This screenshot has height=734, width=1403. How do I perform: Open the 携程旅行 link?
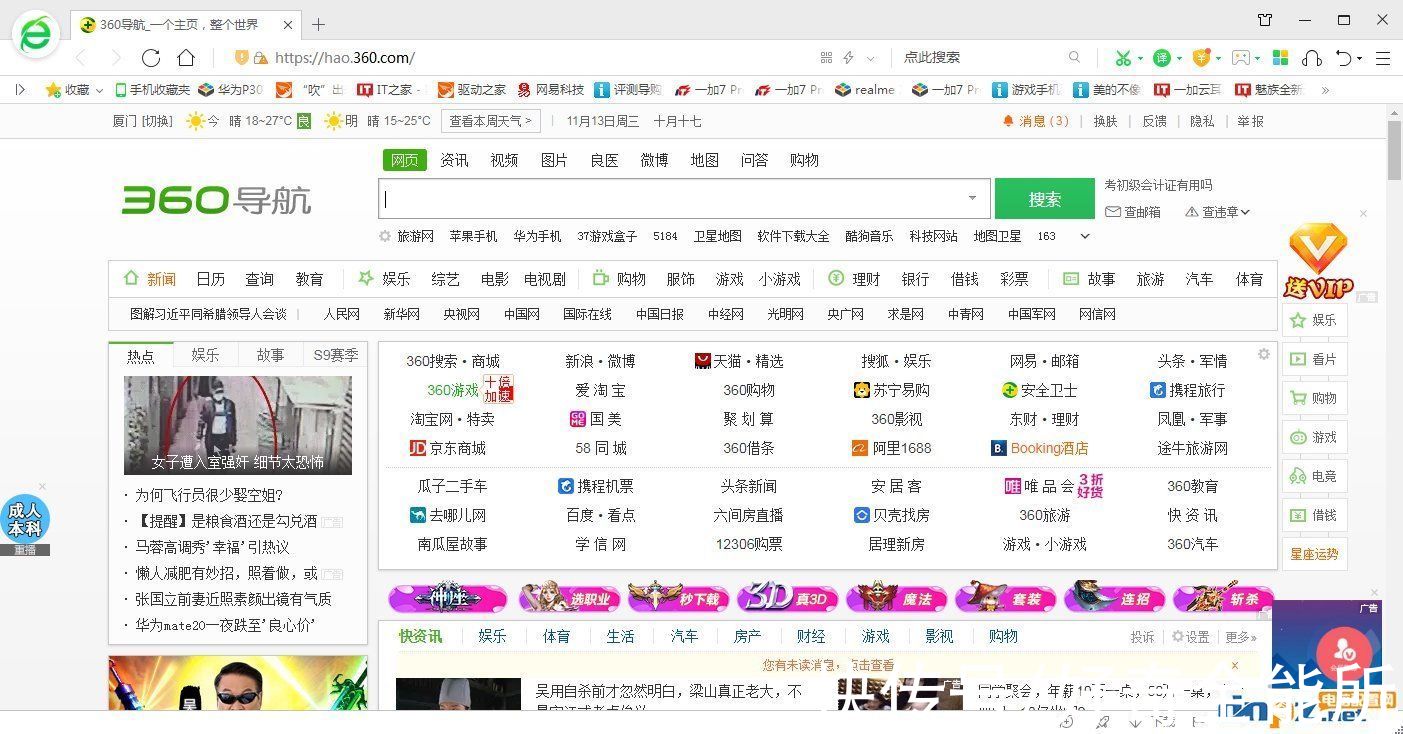pyautogui.click(x=1187, y=390)
